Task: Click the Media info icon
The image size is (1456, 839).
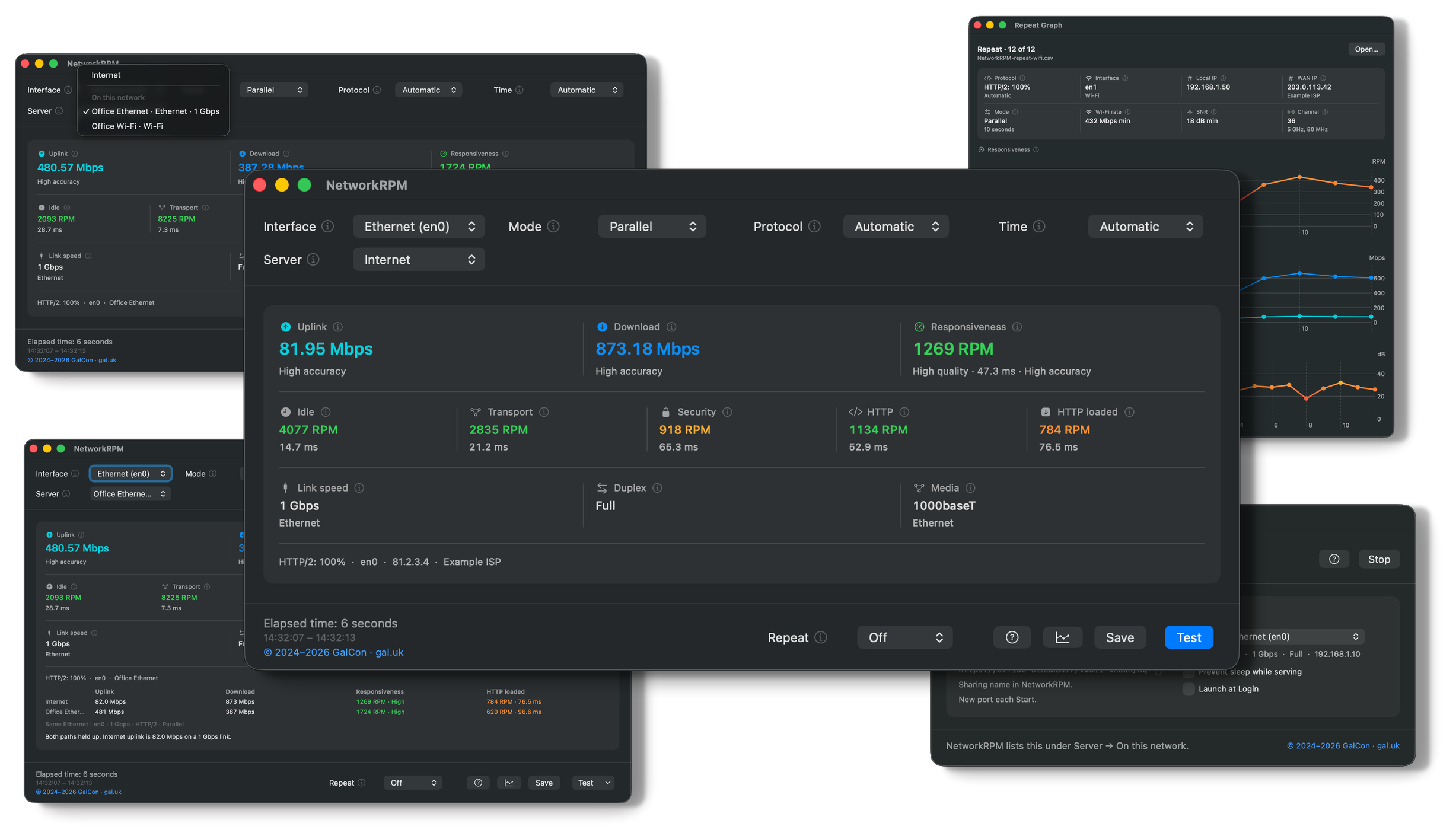Action: click(x=970, y=488)
